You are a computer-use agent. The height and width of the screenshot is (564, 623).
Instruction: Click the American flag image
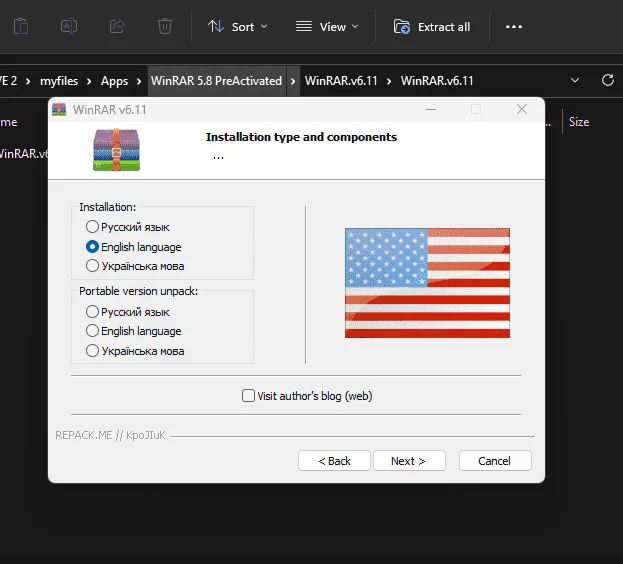427,283
